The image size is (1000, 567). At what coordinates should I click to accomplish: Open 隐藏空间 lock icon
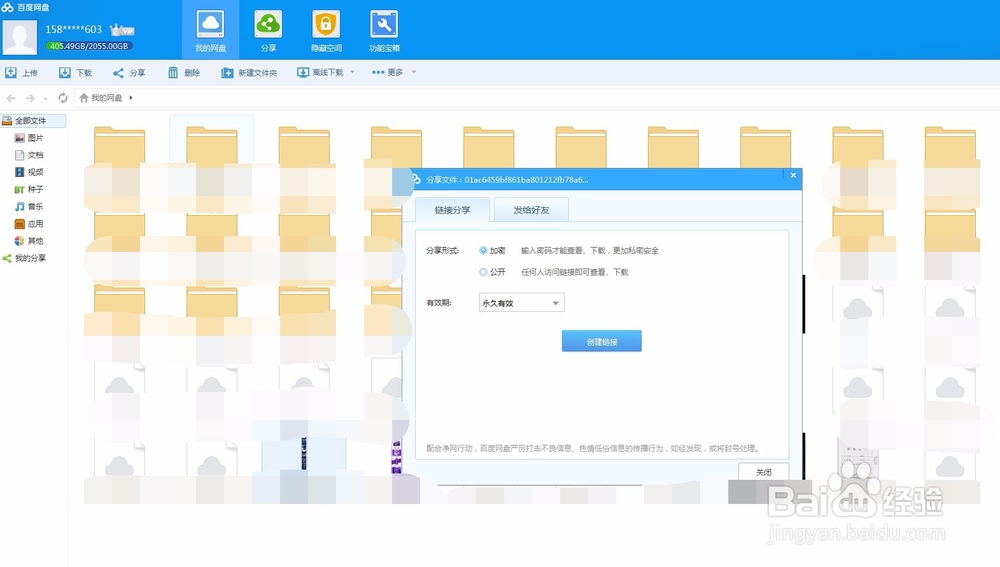tap(326, 30)
